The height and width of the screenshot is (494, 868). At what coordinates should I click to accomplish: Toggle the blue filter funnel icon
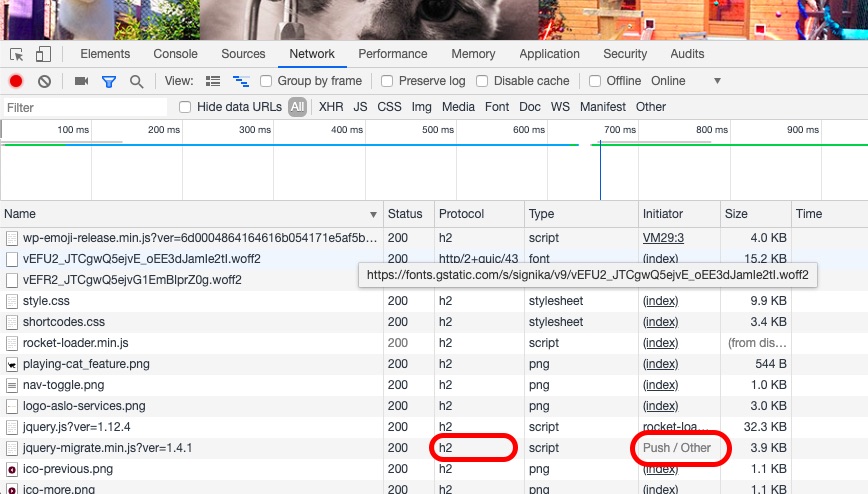pos(108,82)
